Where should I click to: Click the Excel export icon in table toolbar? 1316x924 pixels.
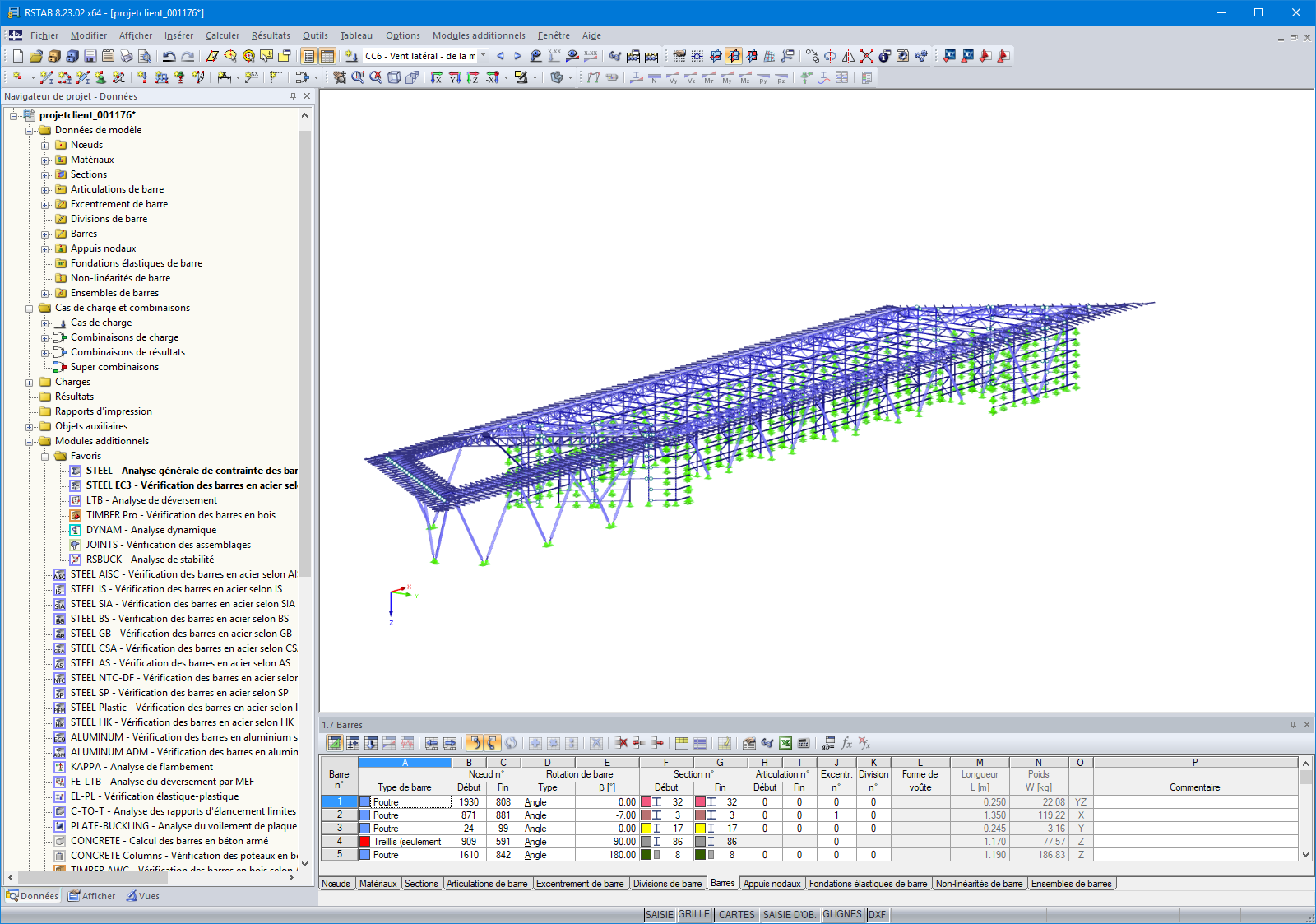click(785, 743)
